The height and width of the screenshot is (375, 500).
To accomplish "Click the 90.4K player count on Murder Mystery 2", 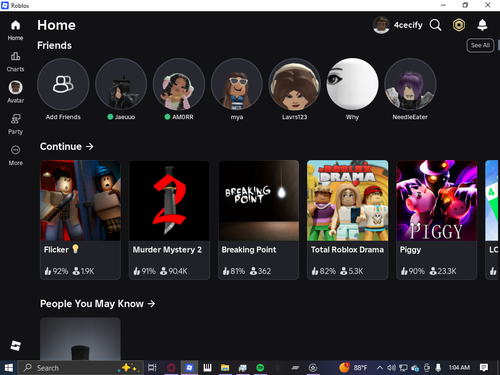I will coord(174,271).
